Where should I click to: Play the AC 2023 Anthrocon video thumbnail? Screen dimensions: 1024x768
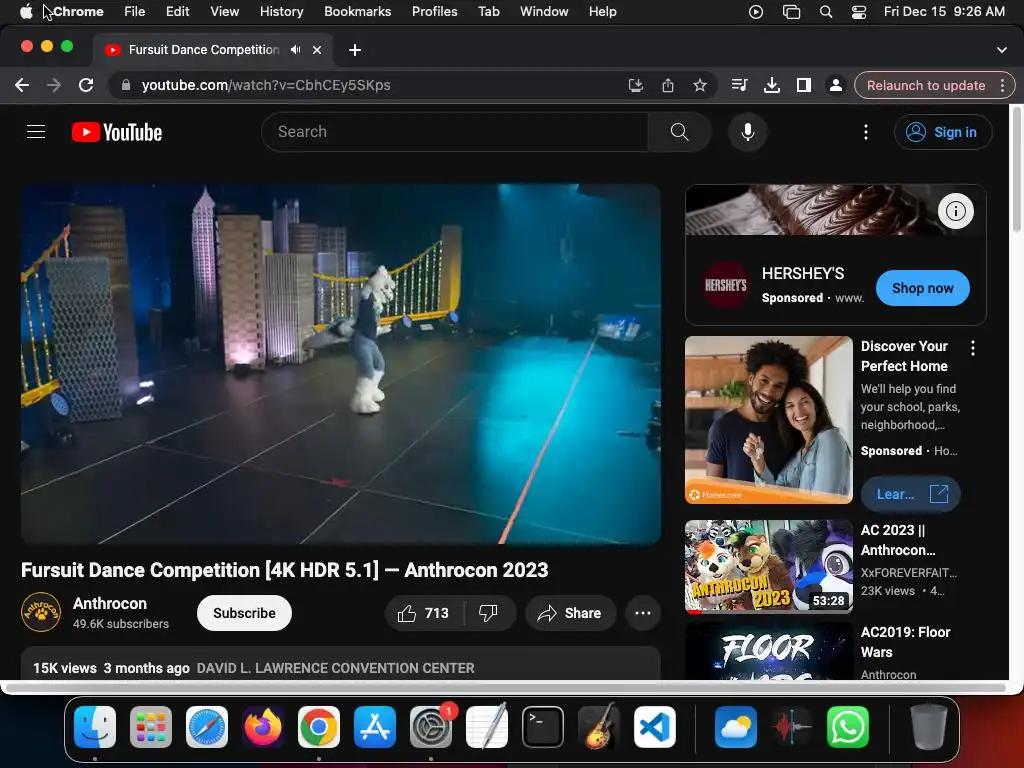769,567
